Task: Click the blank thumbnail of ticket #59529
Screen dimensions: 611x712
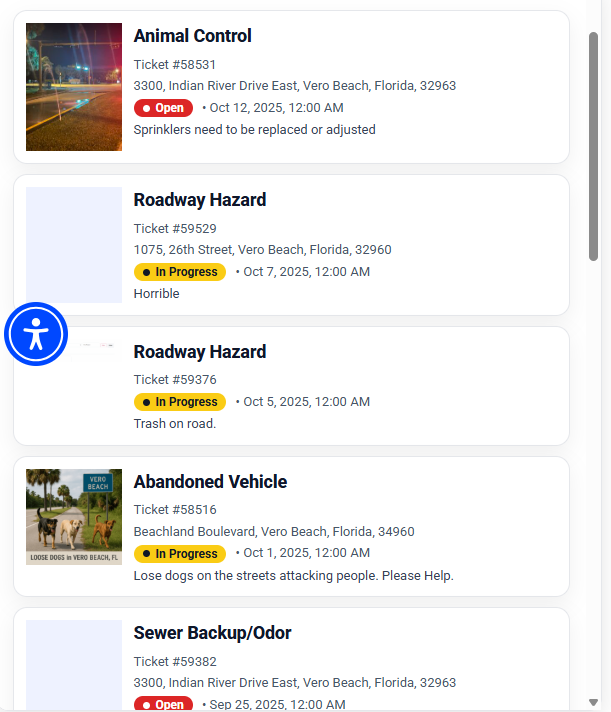Action: click(74, 245)
